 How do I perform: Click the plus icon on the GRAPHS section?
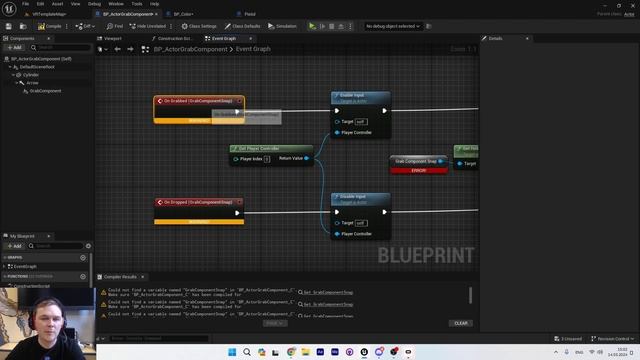click(x=83, y=258)
